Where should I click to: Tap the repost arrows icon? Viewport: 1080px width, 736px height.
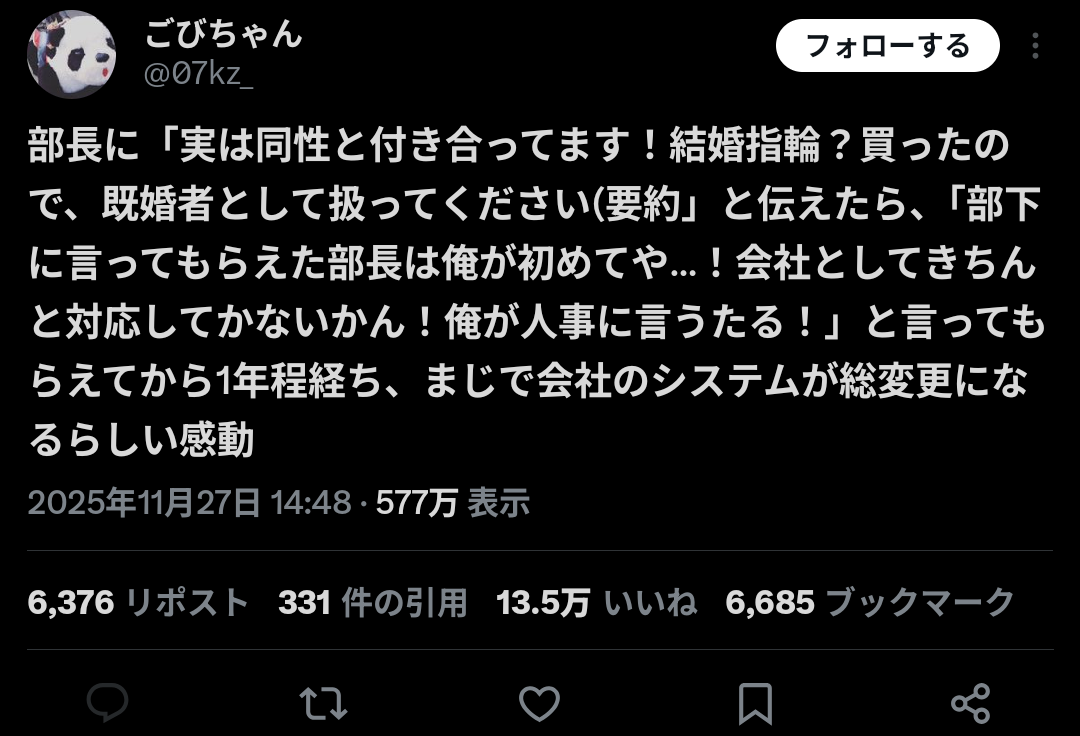point(323,704)
